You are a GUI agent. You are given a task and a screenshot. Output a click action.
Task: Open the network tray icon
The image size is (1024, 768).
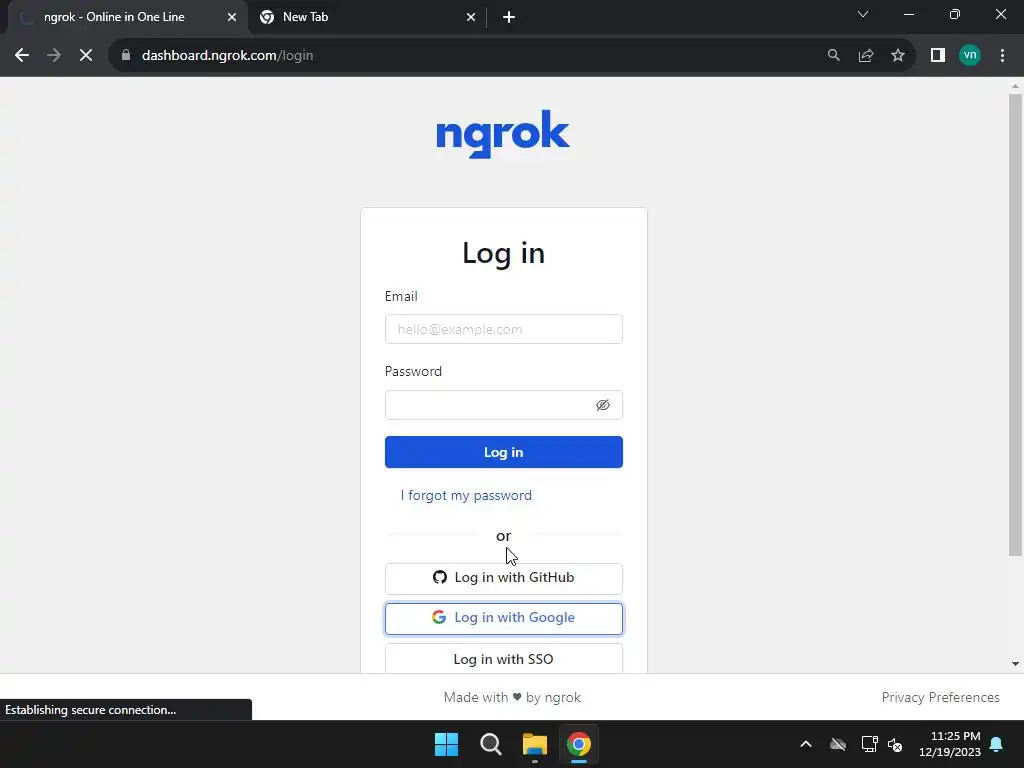click(869, 744)
